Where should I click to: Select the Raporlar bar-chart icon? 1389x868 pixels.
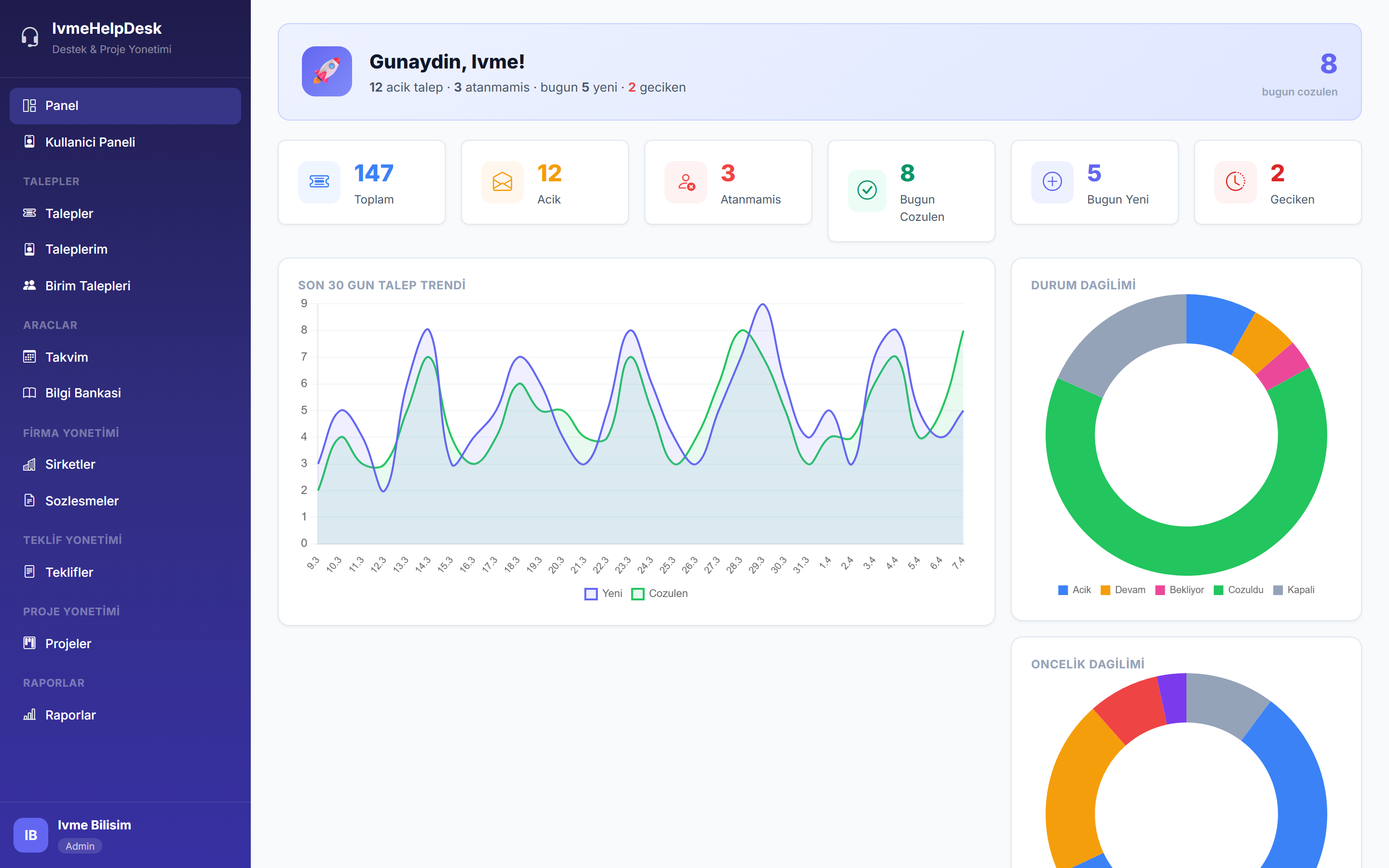29,715
